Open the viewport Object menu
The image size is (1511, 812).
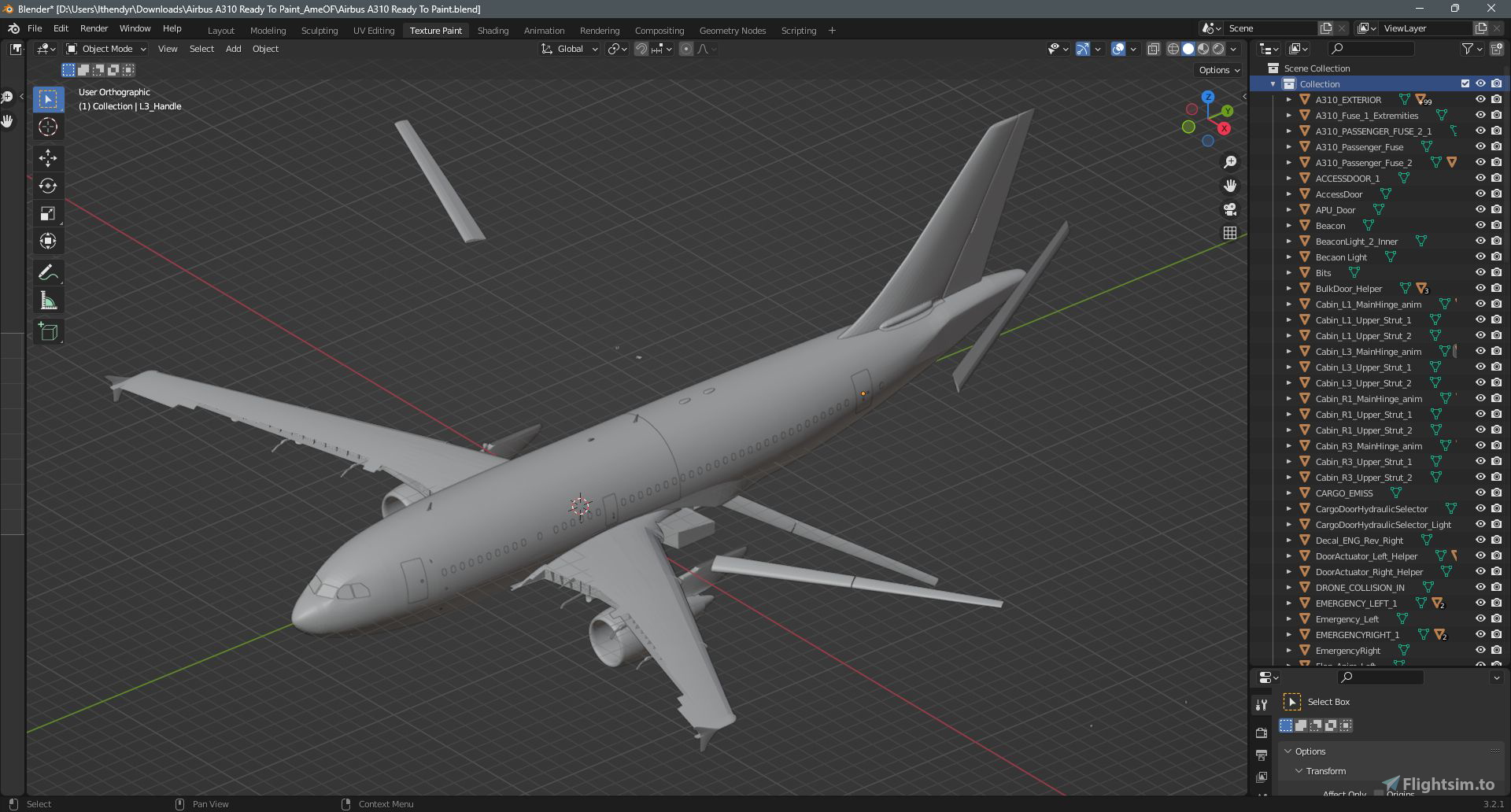click(x=265, y=49)
